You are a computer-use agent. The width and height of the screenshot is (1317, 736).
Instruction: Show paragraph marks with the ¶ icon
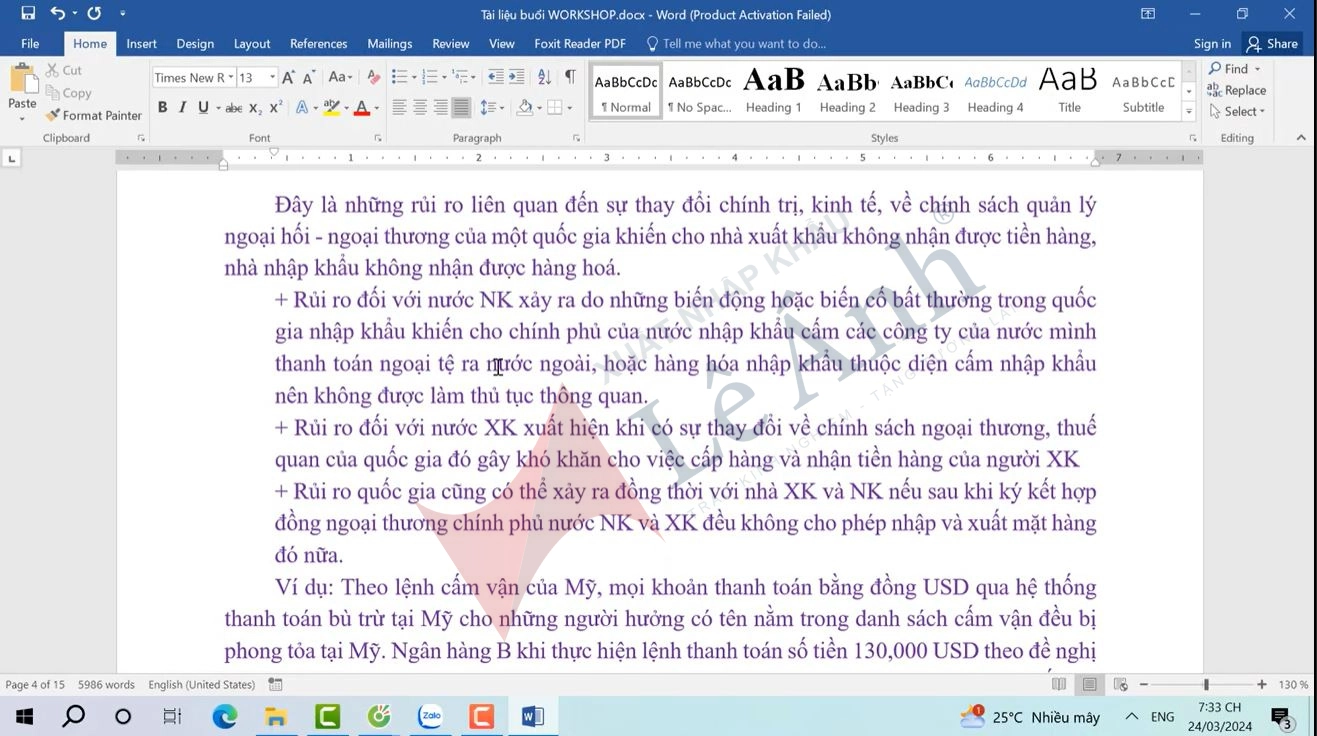coord(569,77)
